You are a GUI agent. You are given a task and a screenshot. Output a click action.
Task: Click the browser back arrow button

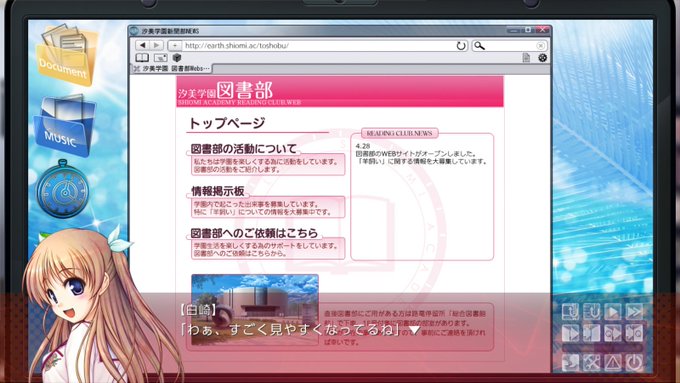coord(142,45)
